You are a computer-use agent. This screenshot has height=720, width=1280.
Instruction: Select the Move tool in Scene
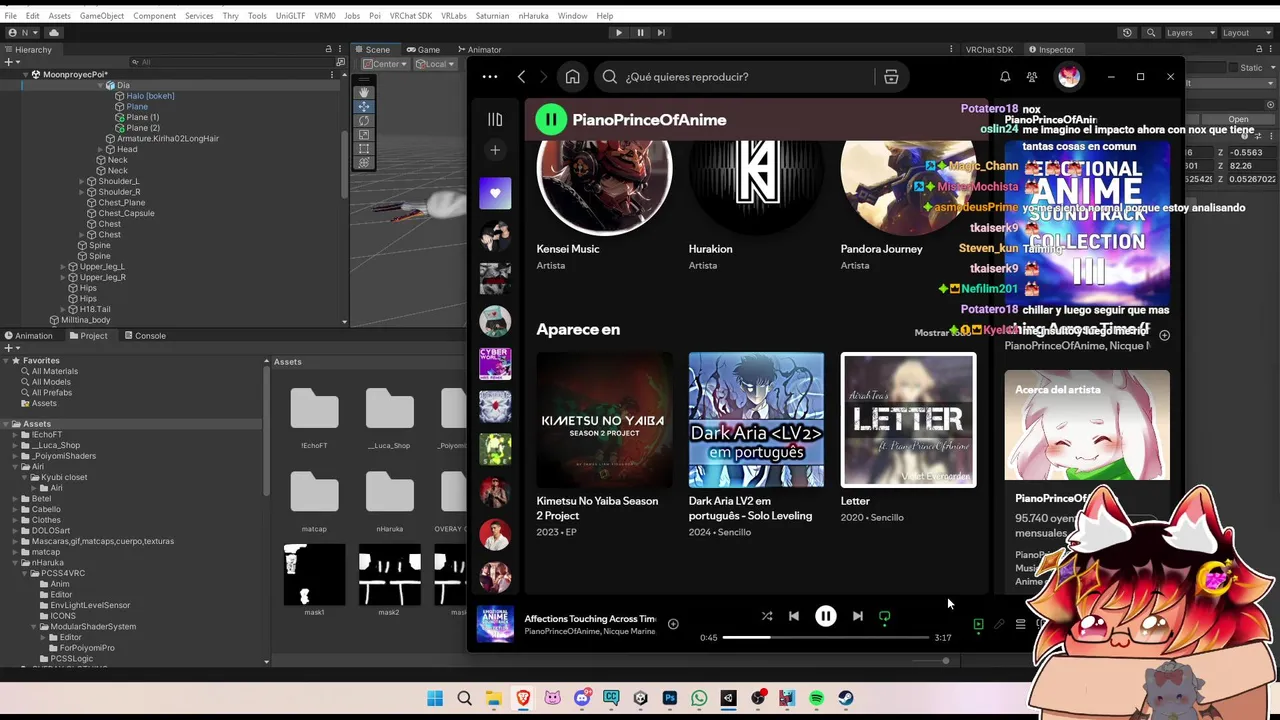coord(364,106)
